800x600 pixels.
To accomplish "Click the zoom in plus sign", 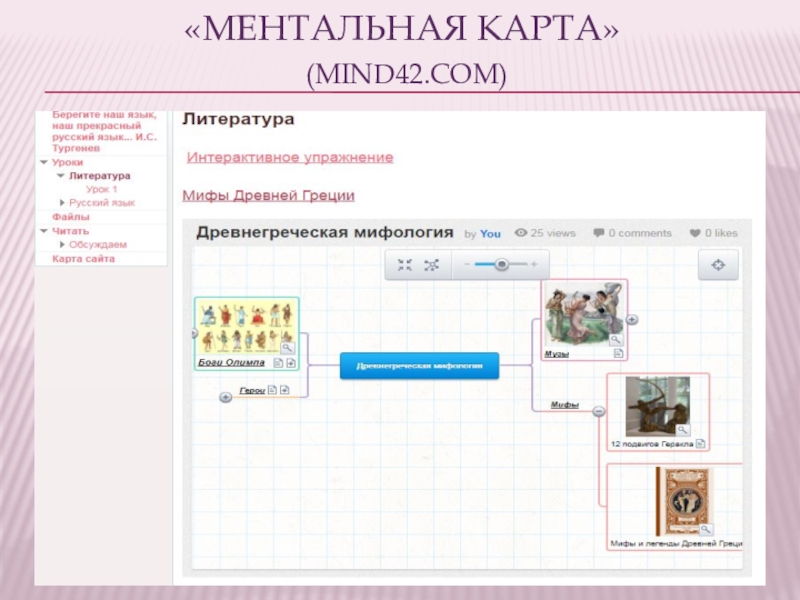I will pyautogui.click(x=534, y=264).
